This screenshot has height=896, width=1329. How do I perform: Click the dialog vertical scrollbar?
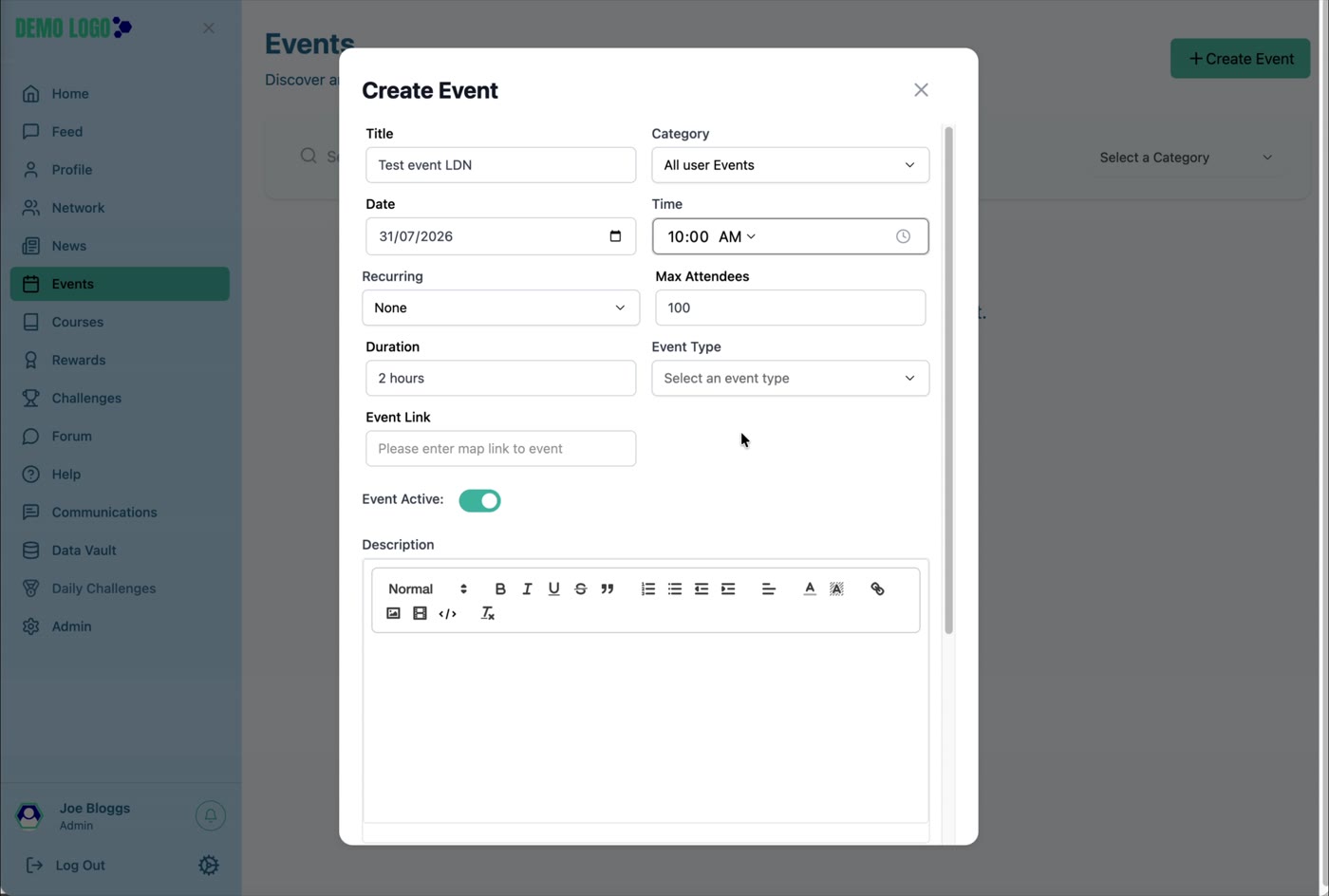[948, 380]
